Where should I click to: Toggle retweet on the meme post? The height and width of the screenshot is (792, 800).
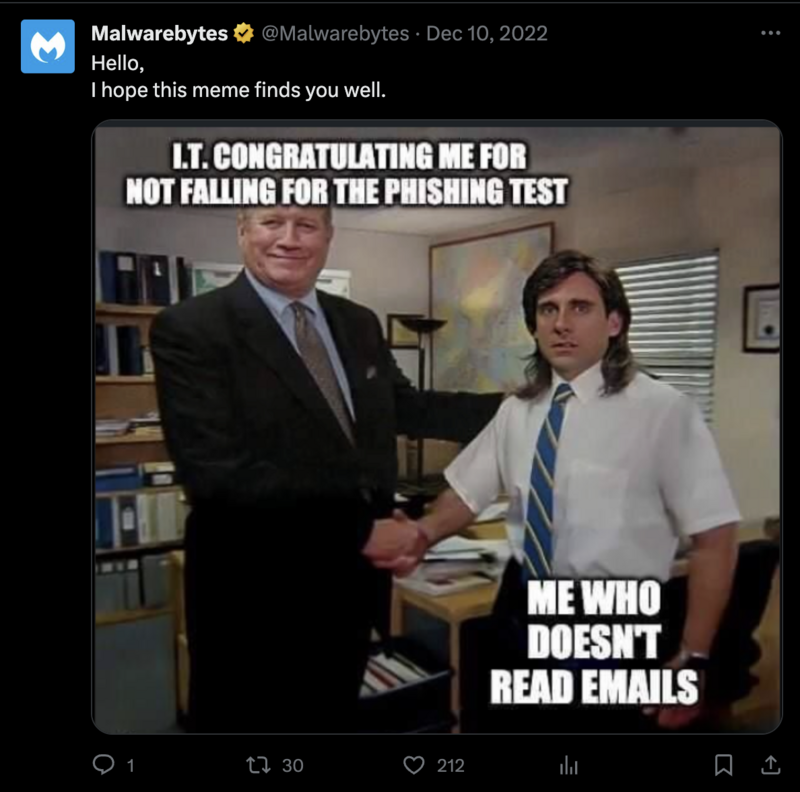tap(260, 764)
